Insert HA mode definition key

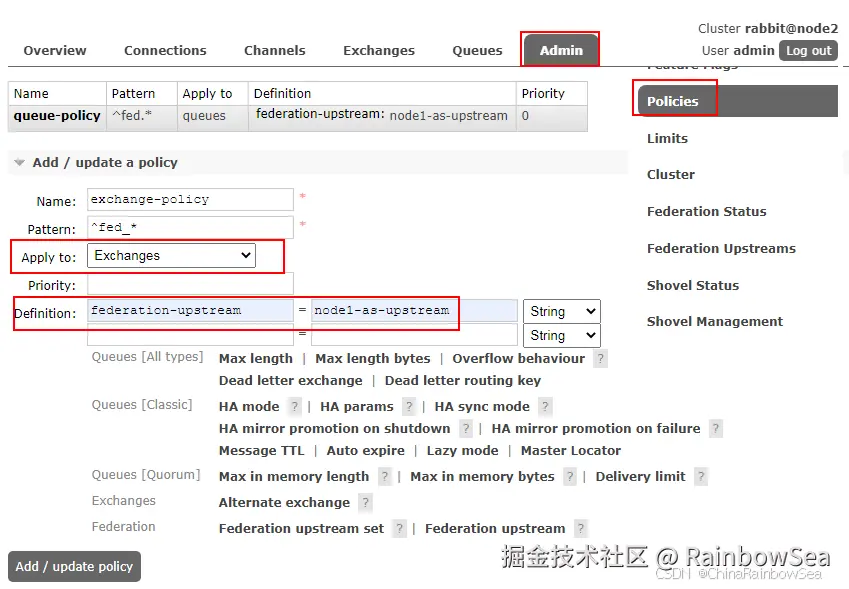pos(249,407)
